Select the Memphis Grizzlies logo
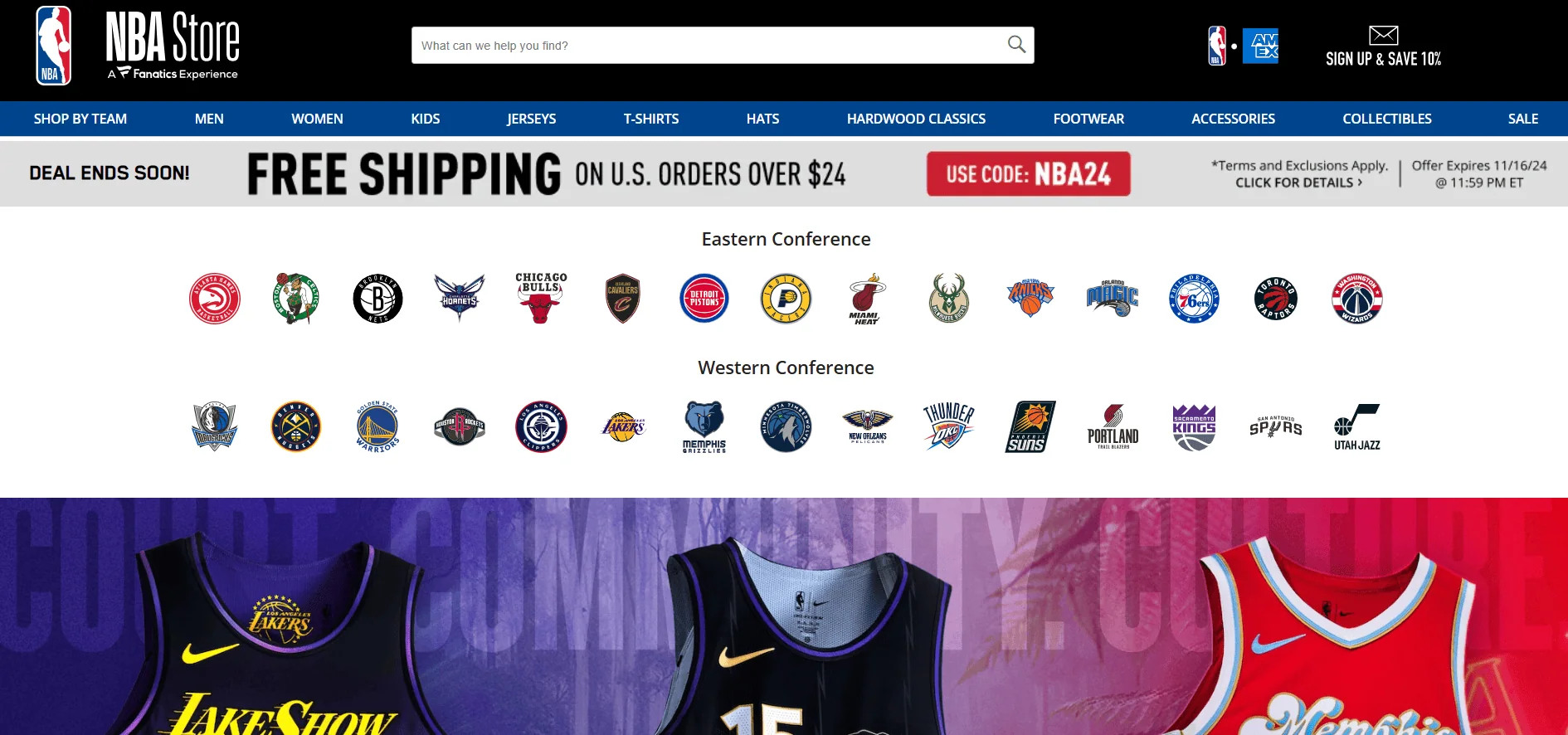 [x=704, y=427]
